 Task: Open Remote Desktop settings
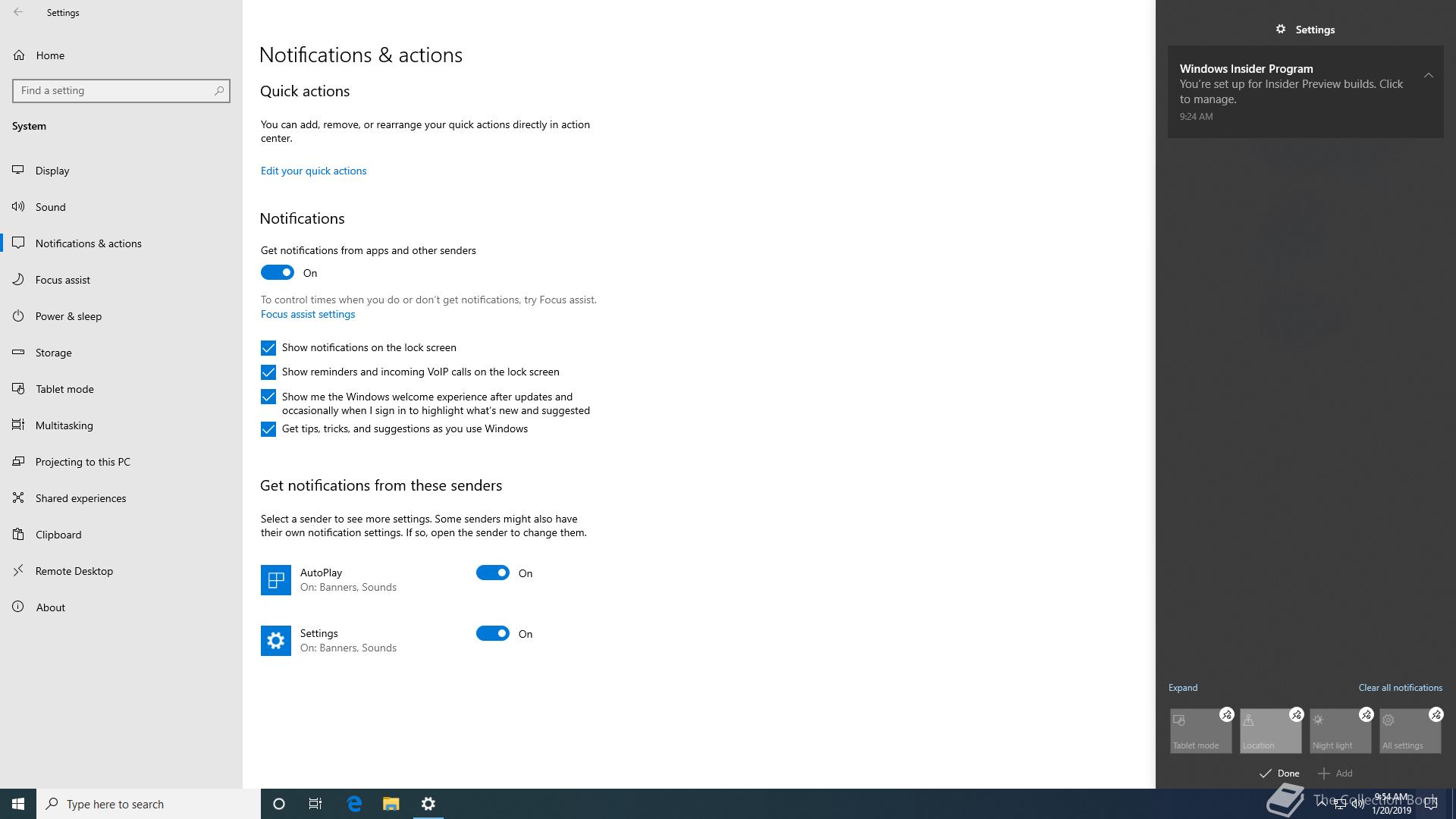click(x=121, y=571)
